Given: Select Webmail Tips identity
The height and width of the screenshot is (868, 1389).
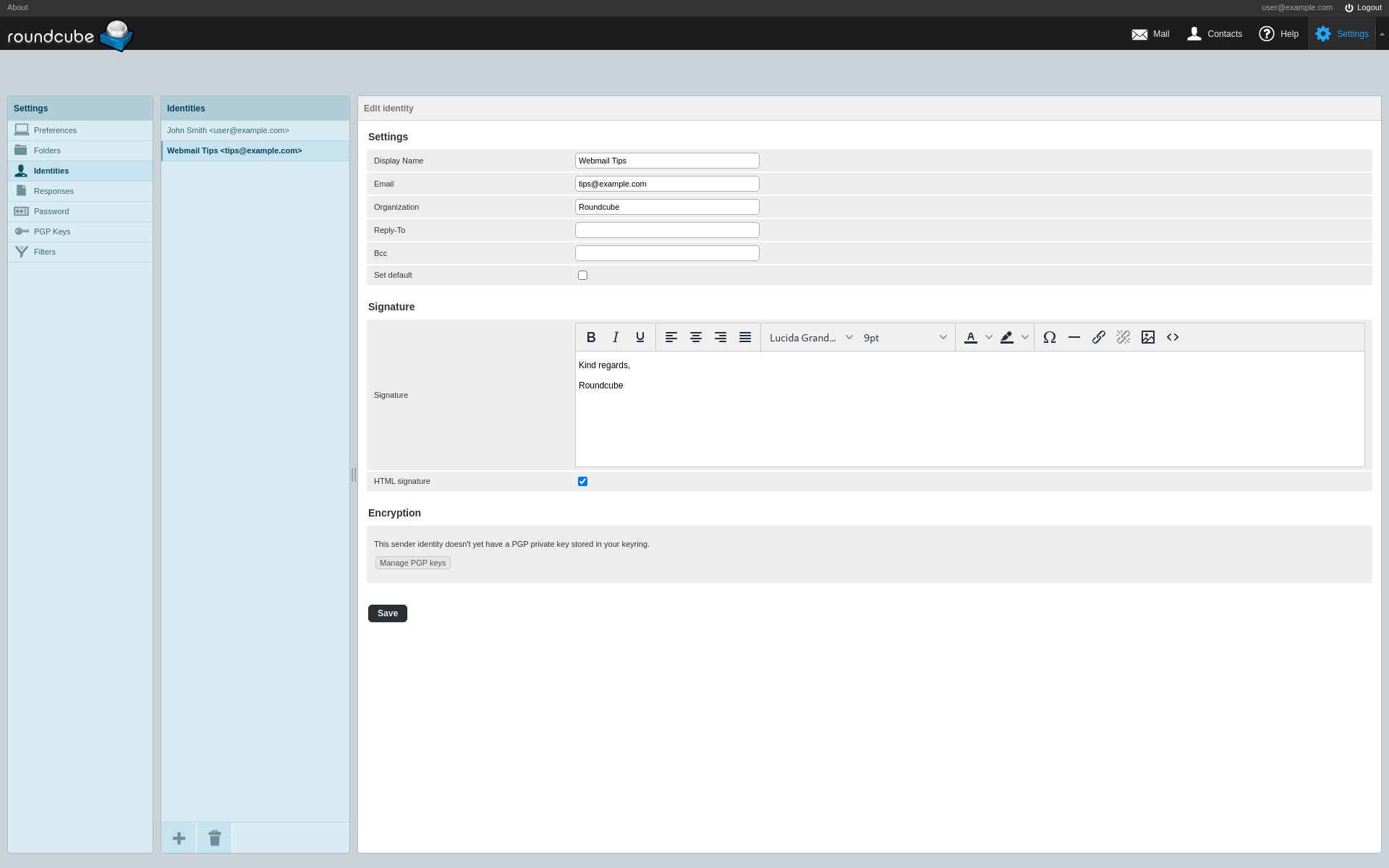Looking at the screenshot, I should coord(255,150).
